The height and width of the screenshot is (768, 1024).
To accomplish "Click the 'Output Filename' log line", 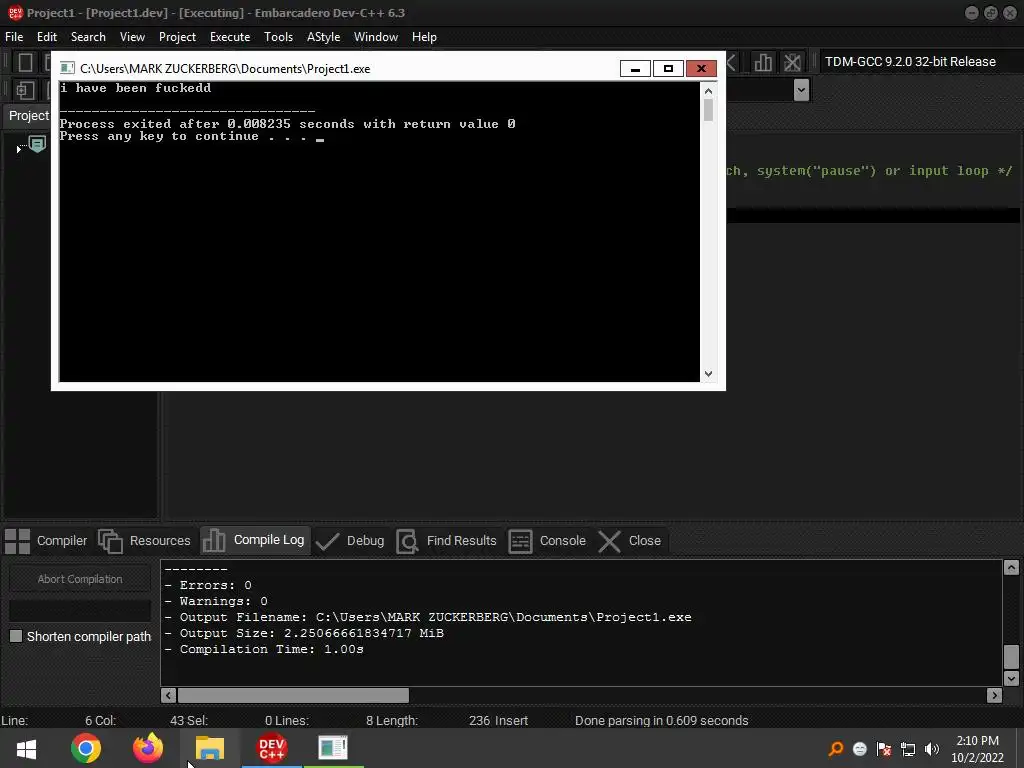I will [x=428, y=617].
